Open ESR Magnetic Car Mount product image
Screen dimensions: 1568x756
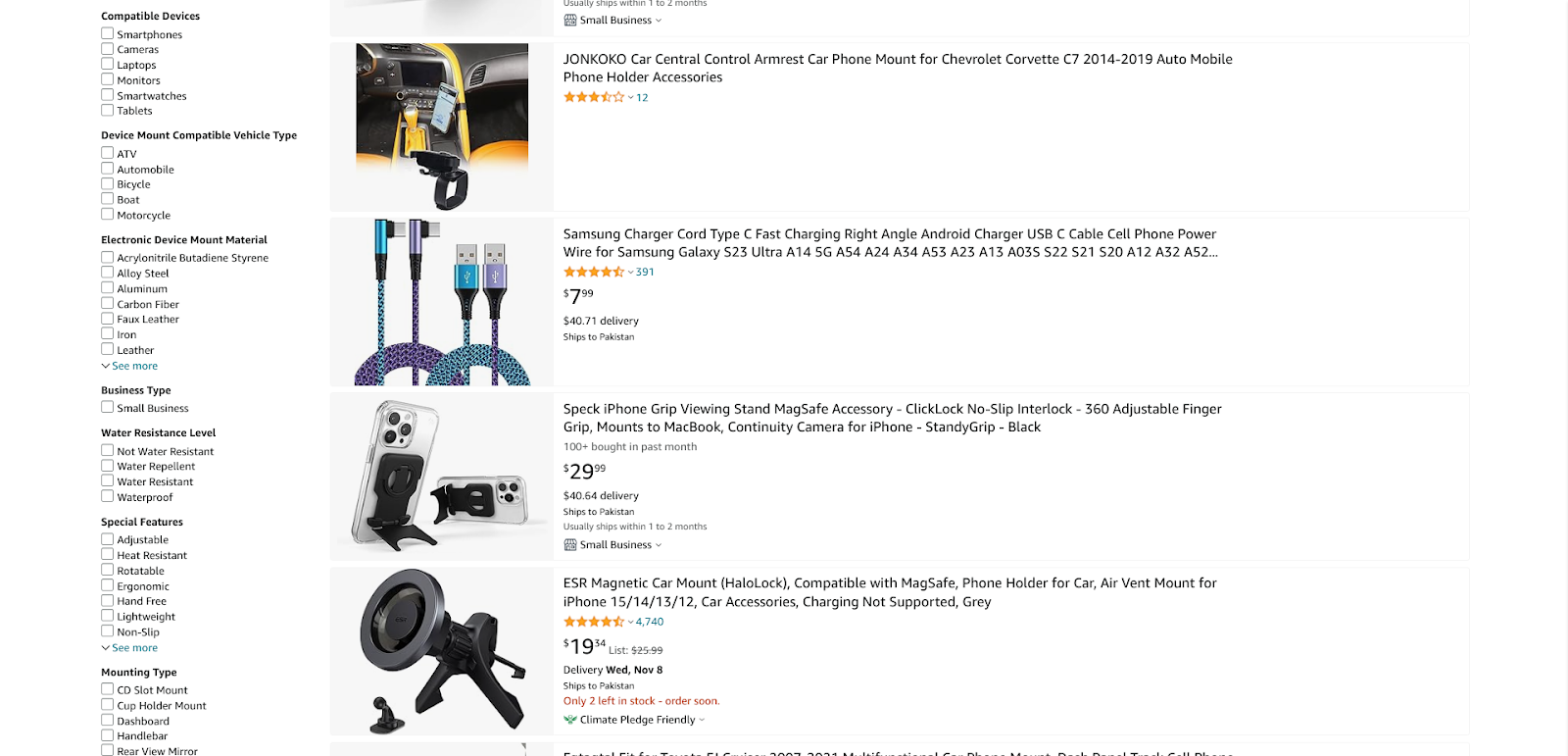click(x=442, y=651)
